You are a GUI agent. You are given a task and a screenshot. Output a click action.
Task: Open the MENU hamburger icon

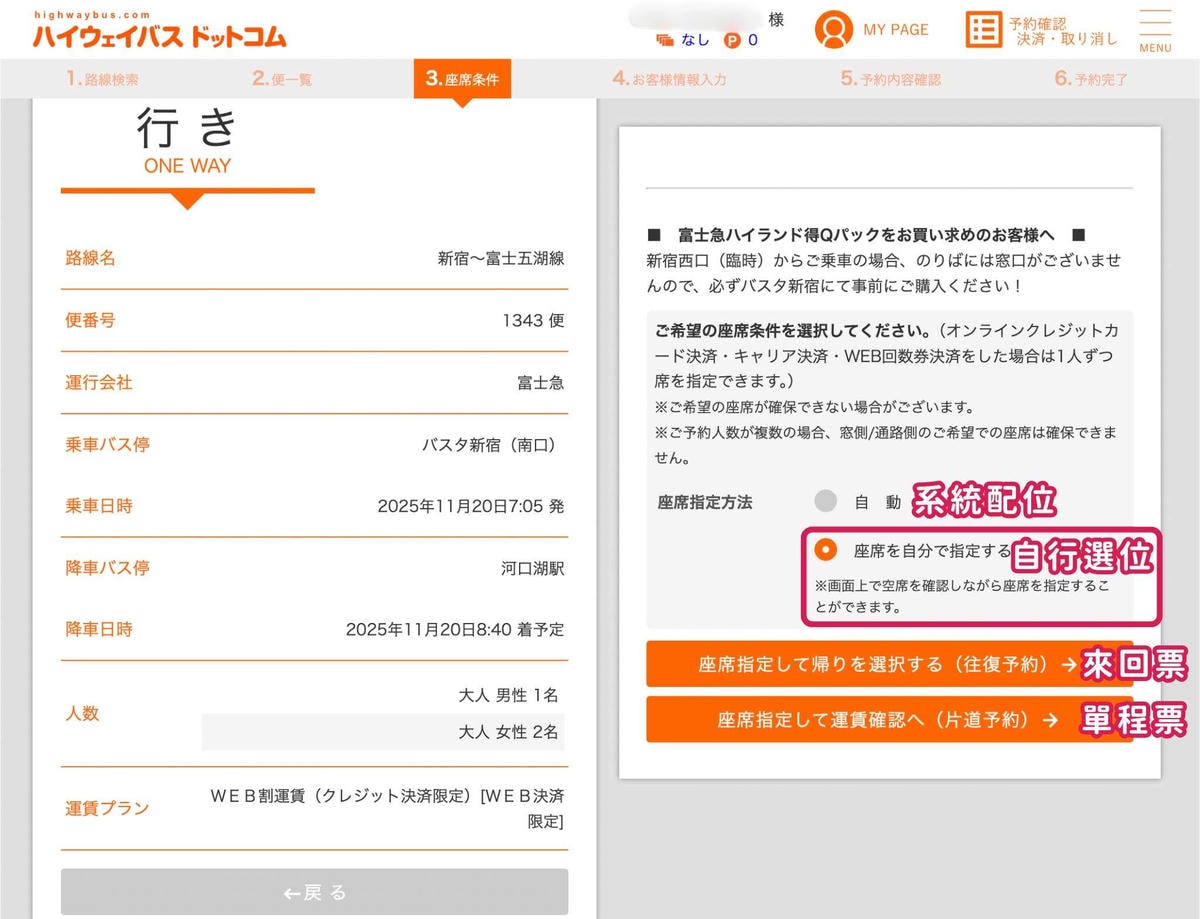coord(1155,31)
